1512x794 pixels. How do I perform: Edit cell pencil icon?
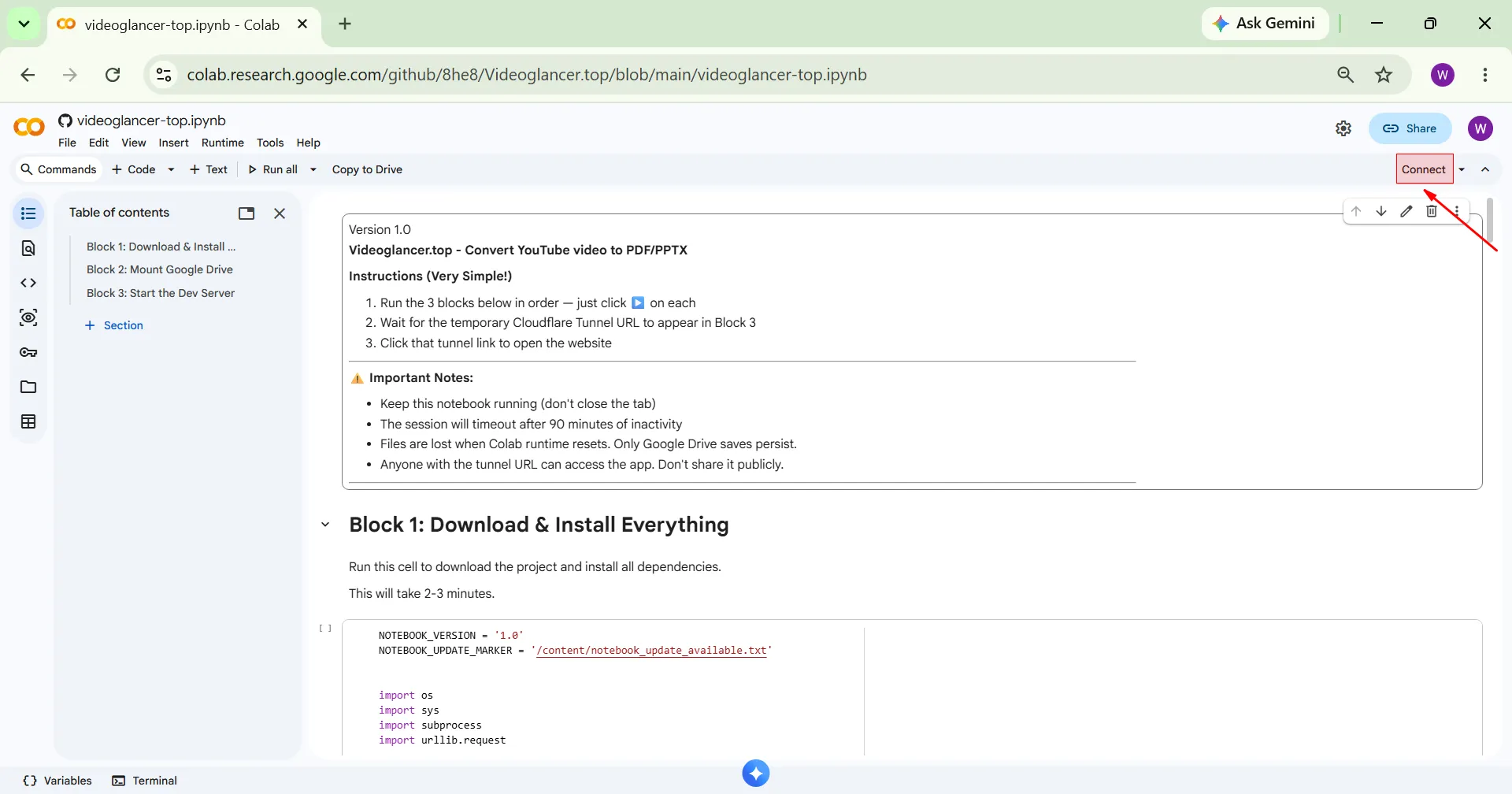click(x=1406, y=211)
